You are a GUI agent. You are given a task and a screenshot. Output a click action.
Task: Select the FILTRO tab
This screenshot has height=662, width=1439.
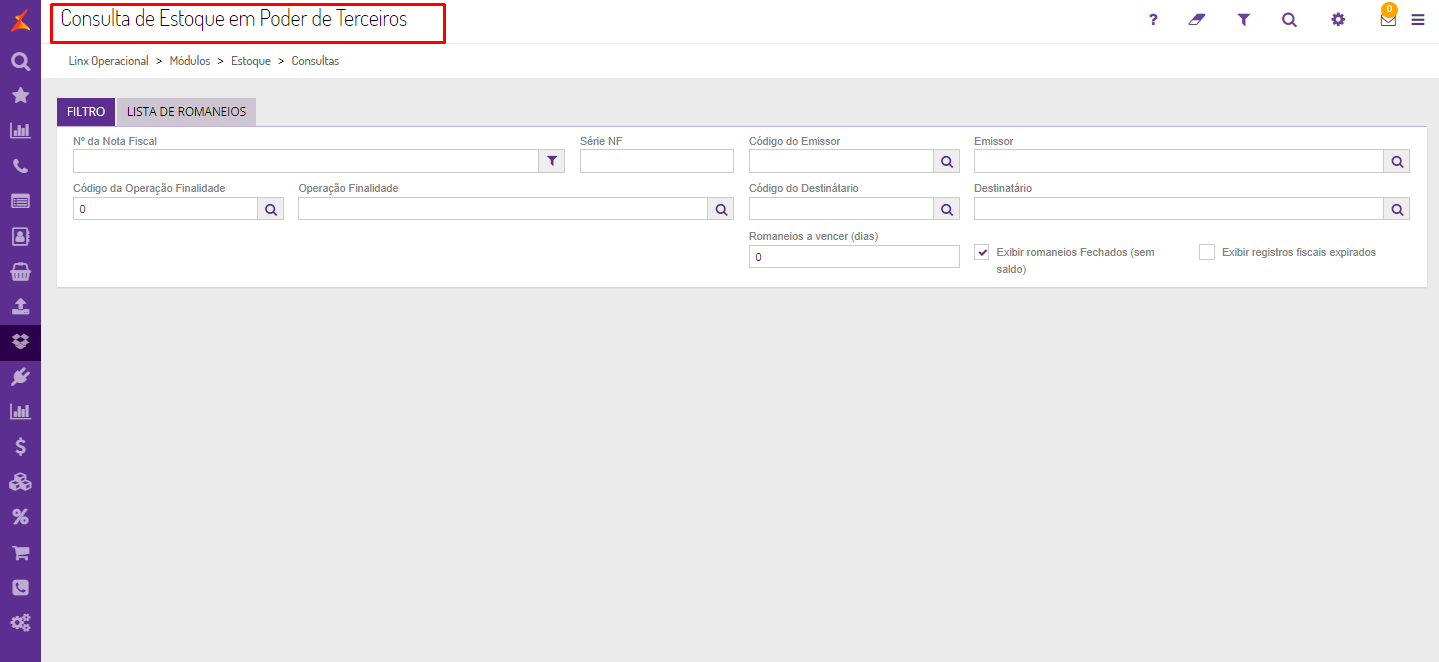point(86,112)
